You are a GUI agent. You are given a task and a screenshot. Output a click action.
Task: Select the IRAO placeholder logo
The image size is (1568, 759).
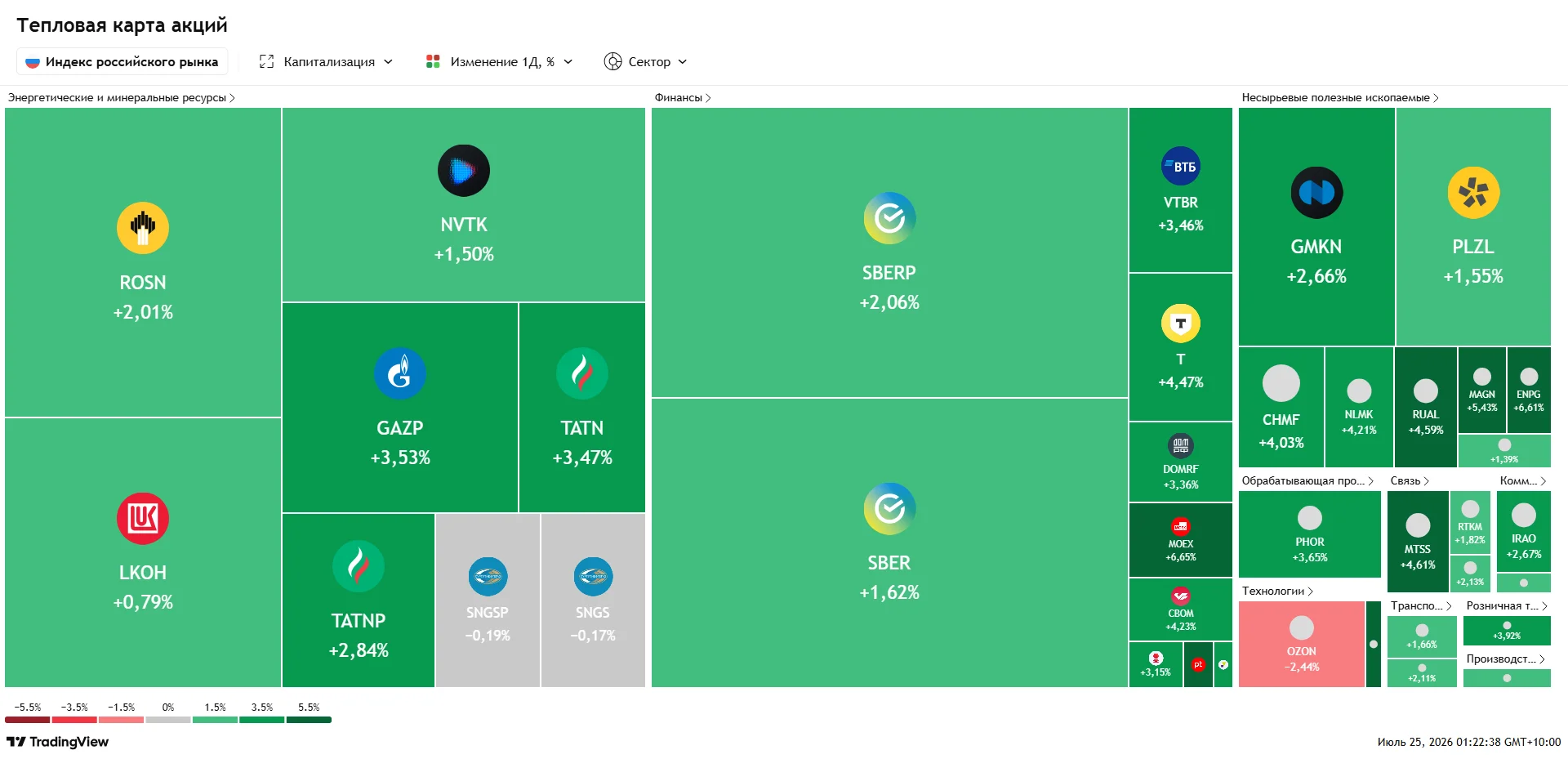coord(1524,515)
